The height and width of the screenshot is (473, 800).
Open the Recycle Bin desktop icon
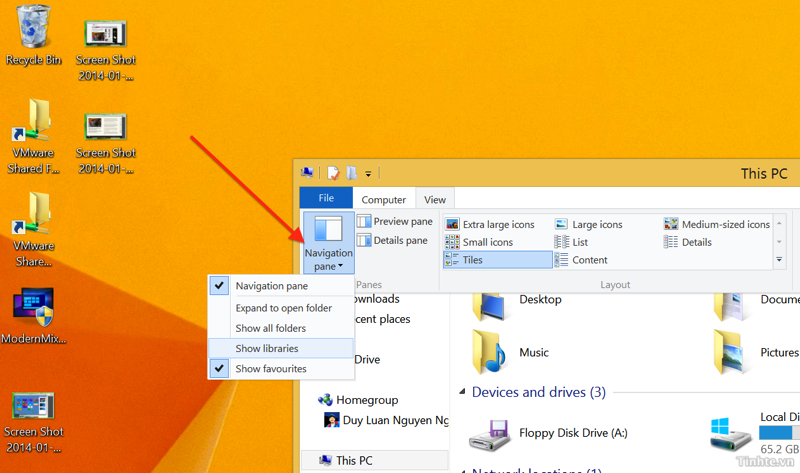coord(33,28)
